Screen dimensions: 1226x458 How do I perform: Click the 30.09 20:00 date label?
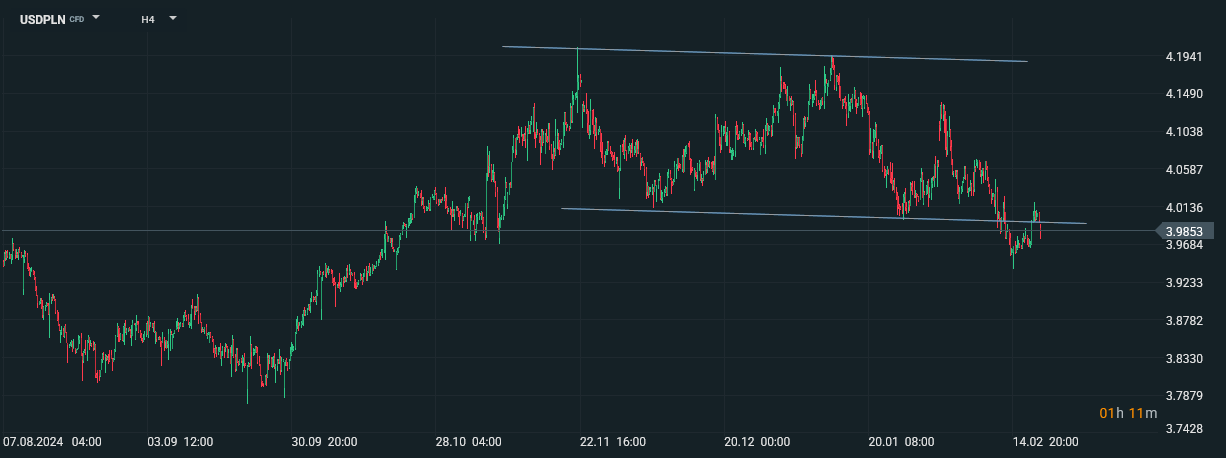click(x=324, y=441)
